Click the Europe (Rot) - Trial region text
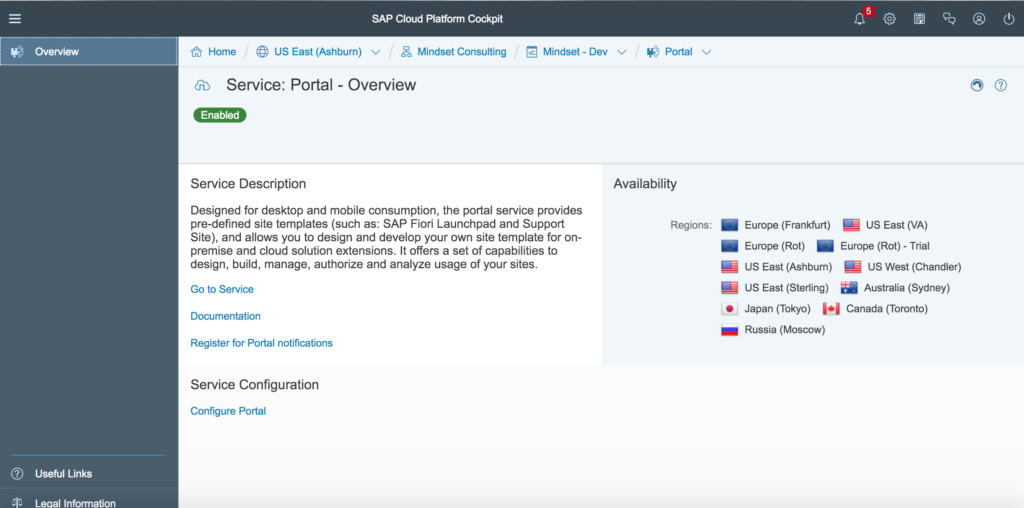This screenshot has width=1024, height=508. [885, 246]
